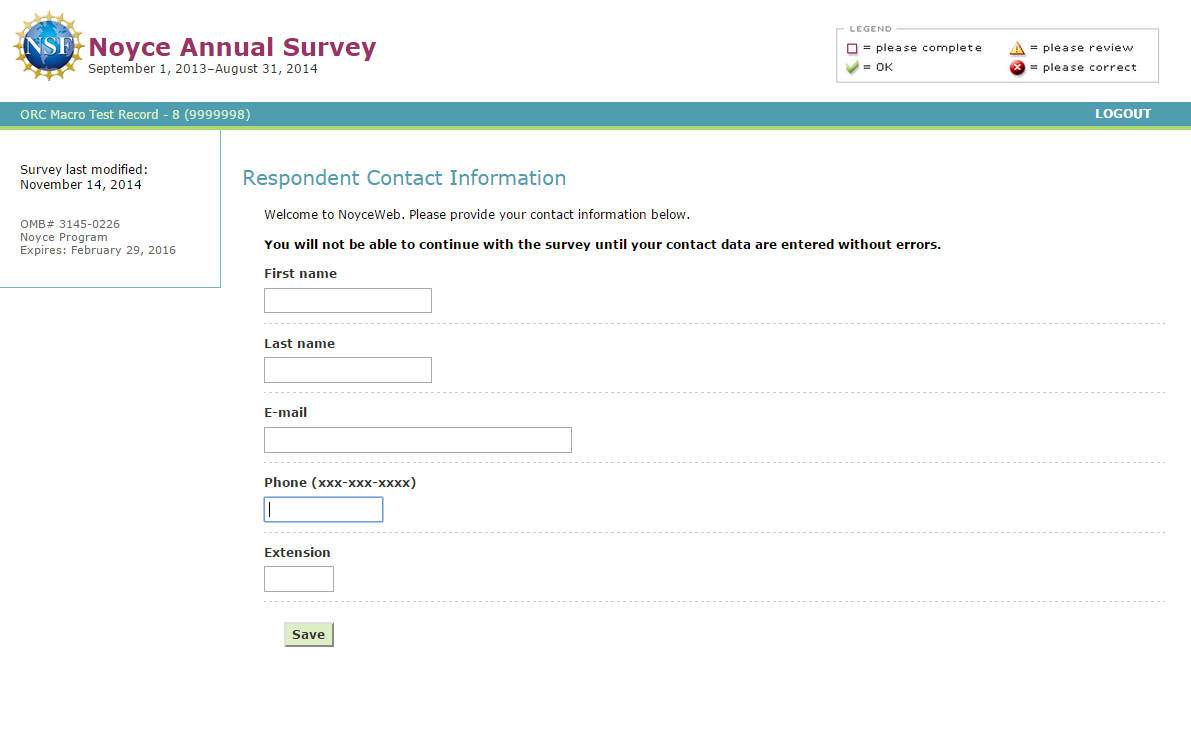The height and width of the screenshot is (754, 1191).
Task: Click the 'Extension' field label
Action: coord(297,553)
